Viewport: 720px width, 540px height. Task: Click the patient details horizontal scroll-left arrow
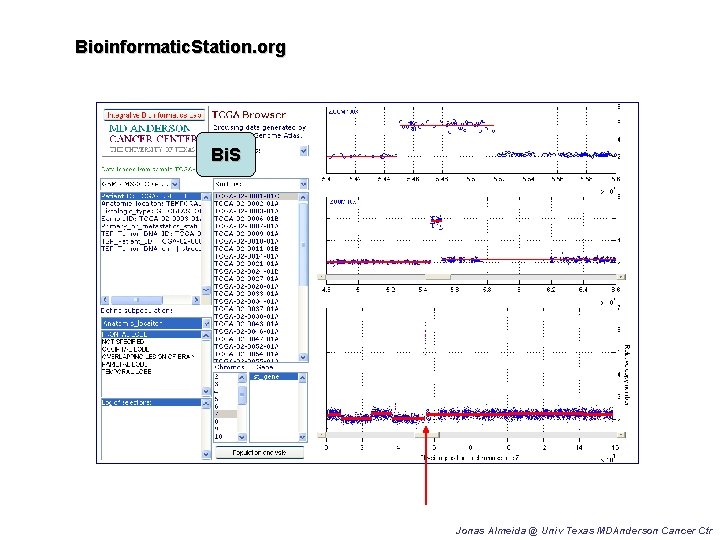(x=105, y=299)
